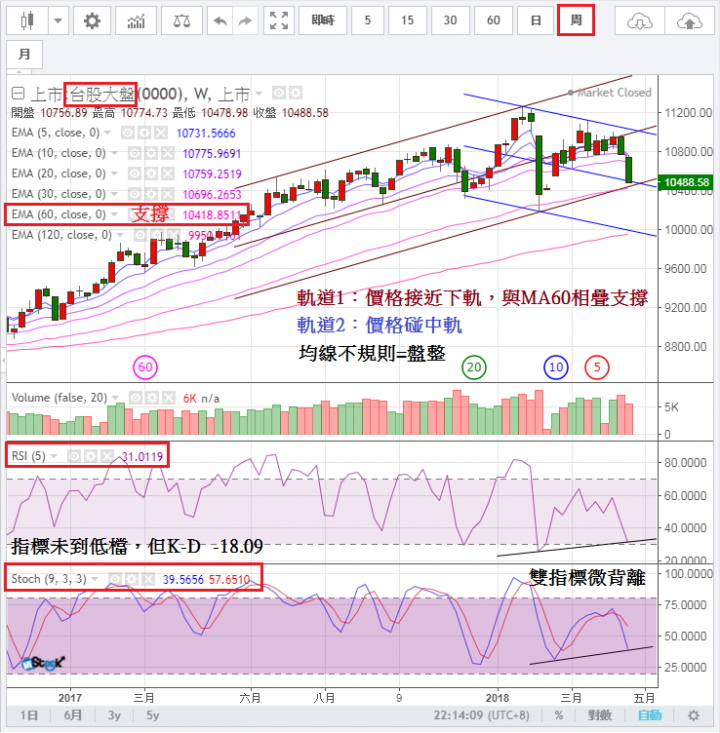Remove the EMA (10, close, 0) indicator
The width and height of the screenshot is (720, 733).
[x=168, y=153]
